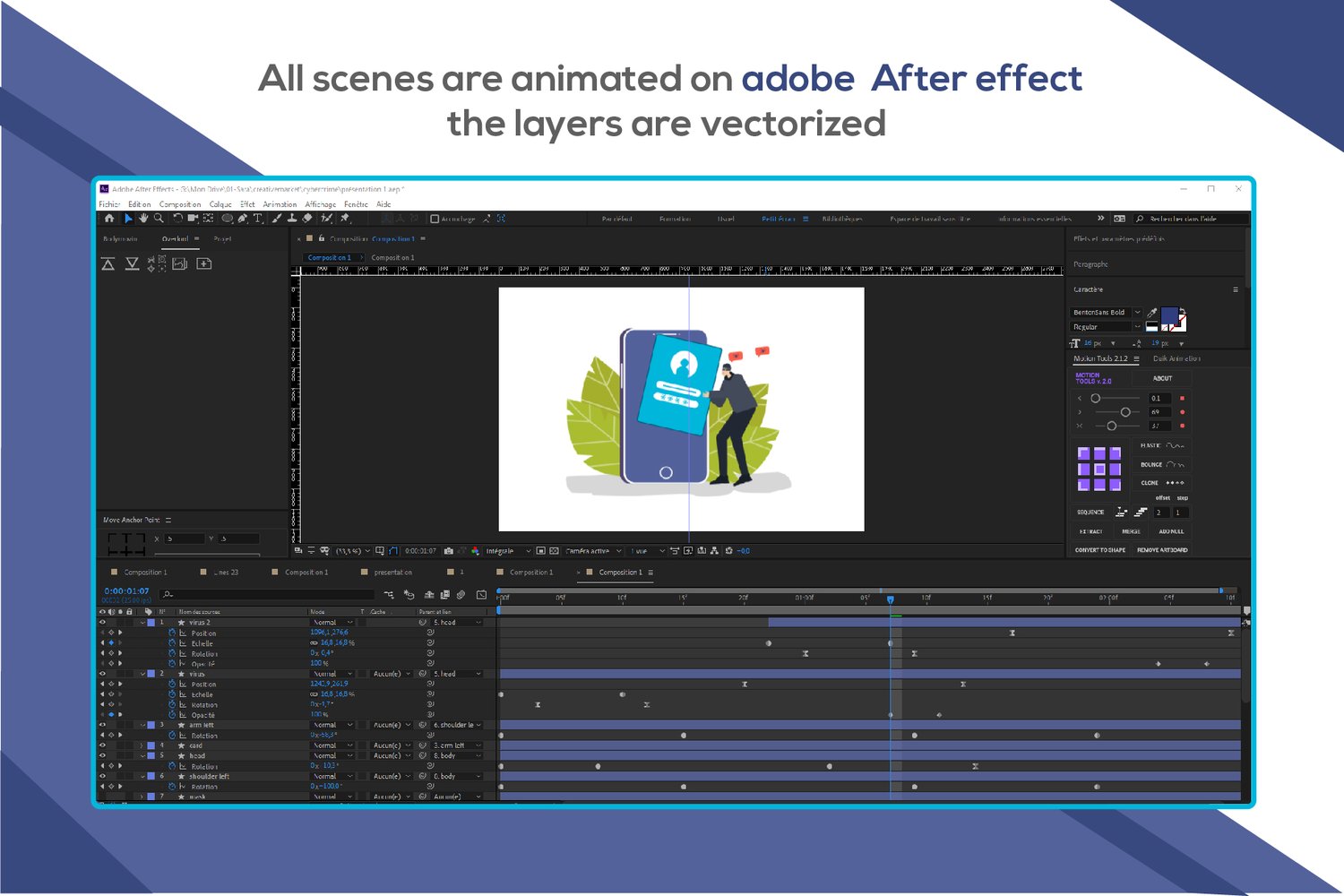The width and height of the screenshot is (1344, 896).
Task: Select the Camera tool
Action: click(x=193, y=218)
